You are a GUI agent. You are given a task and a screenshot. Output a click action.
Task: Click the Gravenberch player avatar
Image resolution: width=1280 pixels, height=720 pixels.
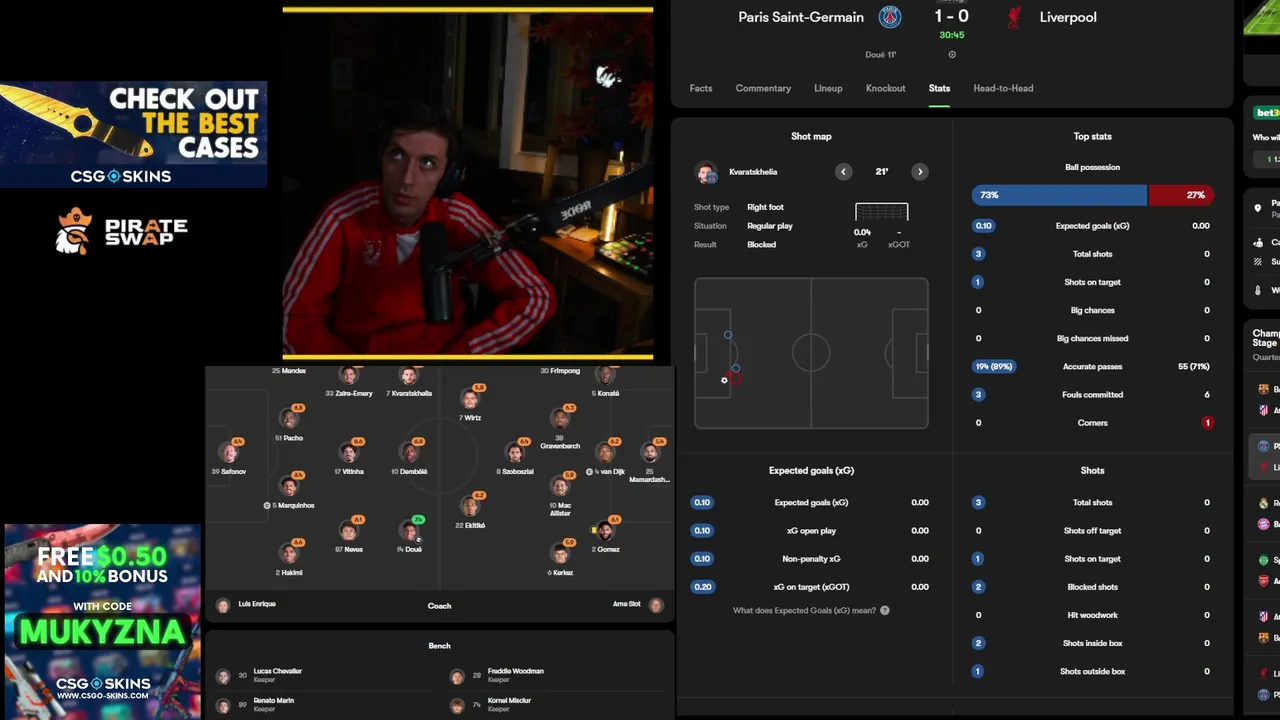tap(560, 419)
